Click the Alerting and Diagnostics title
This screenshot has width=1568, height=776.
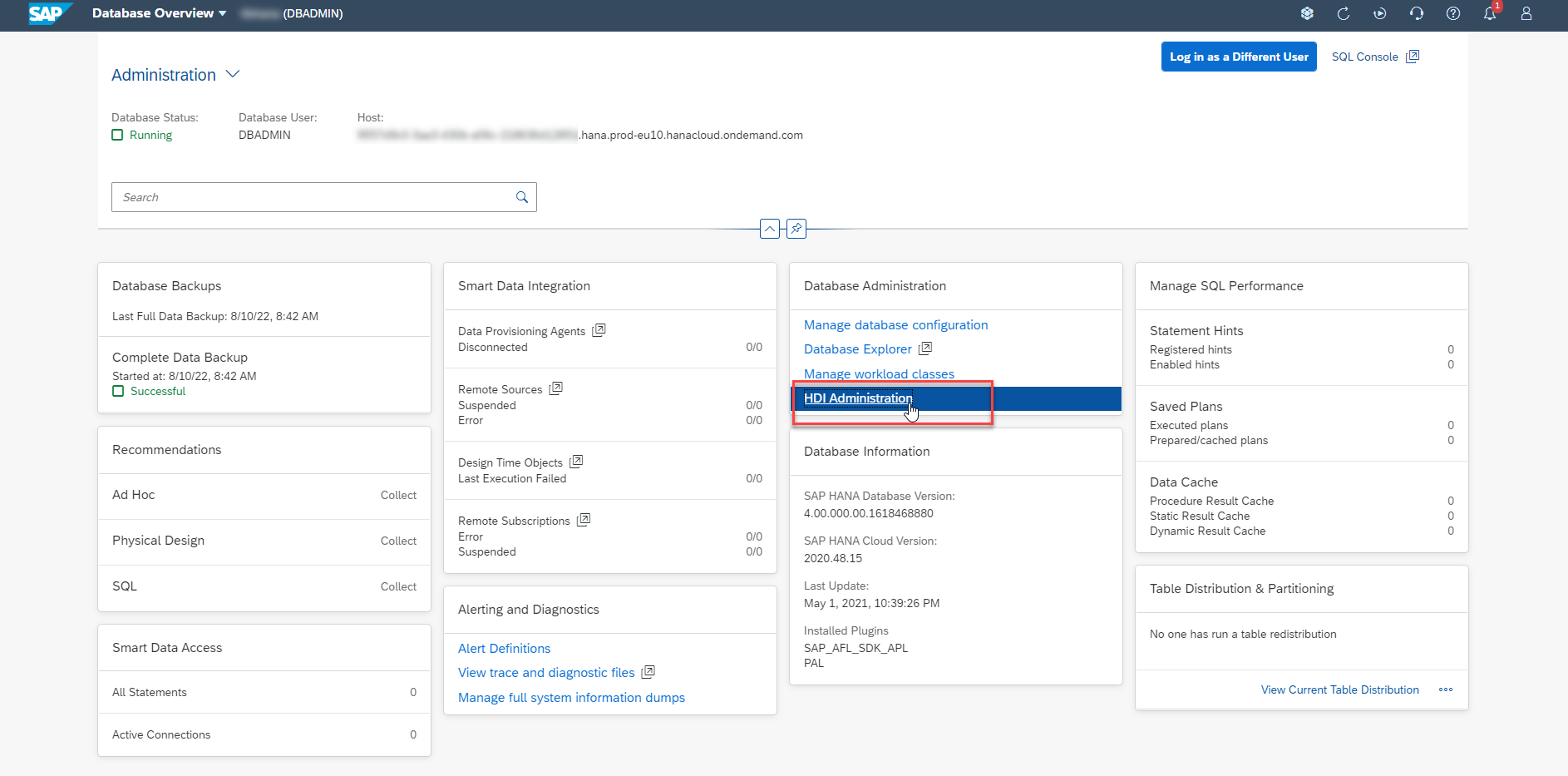pos(528,610)
